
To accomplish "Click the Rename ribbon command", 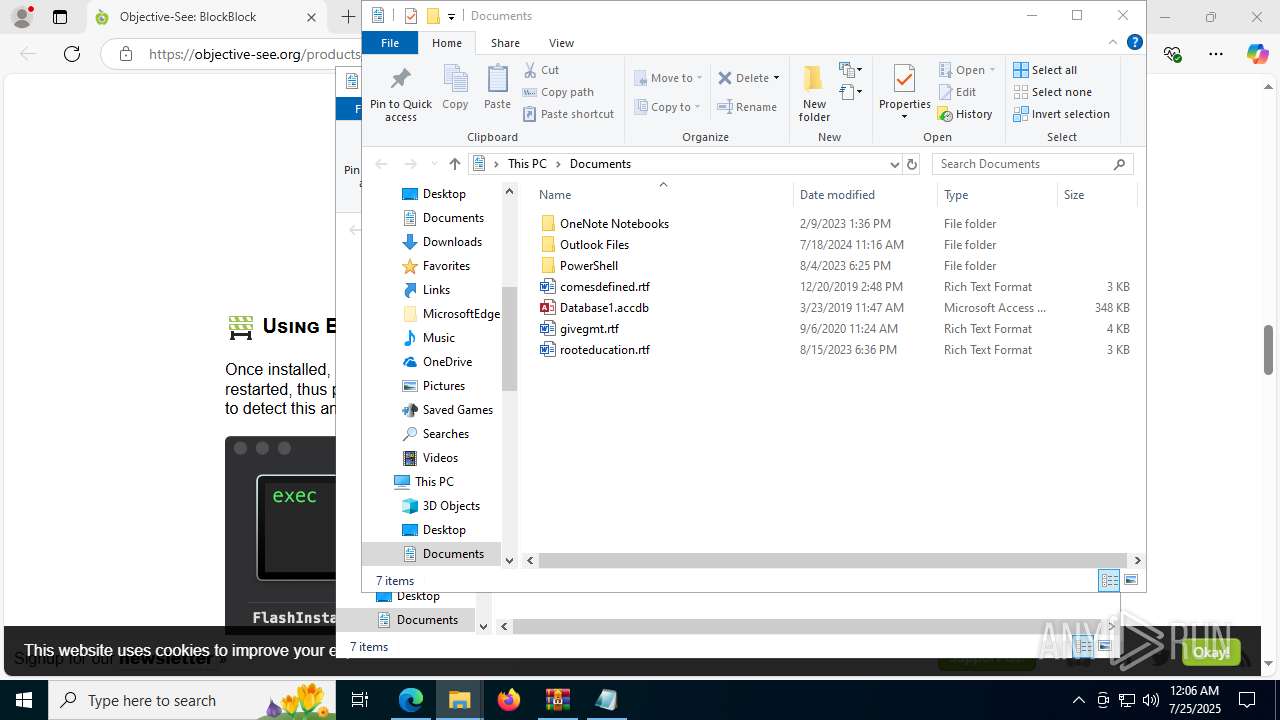I will (x=747, y=107).
